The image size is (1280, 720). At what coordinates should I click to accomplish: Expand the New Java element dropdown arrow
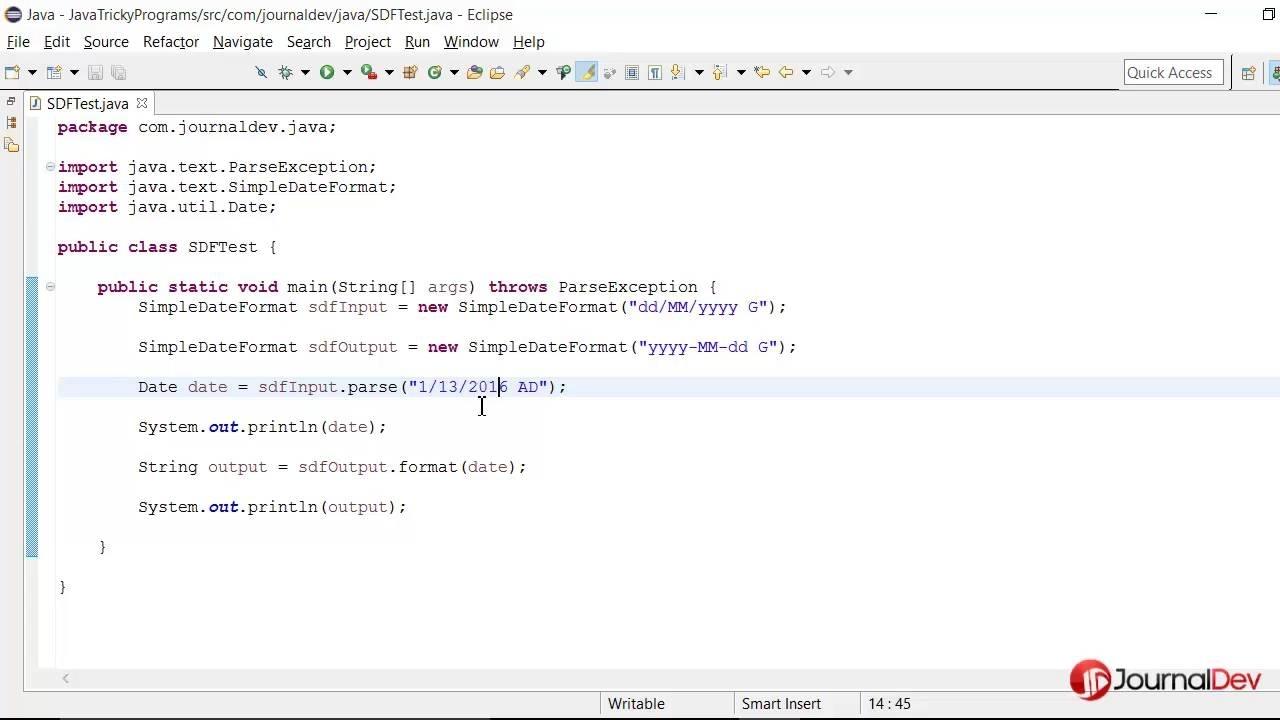click(x=74, y=72)
